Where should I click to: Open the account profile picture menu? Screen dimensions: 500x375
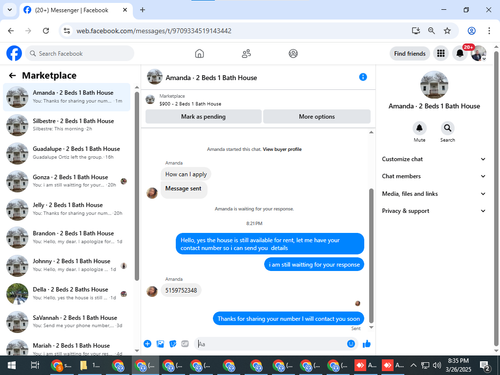coord(478,53)
